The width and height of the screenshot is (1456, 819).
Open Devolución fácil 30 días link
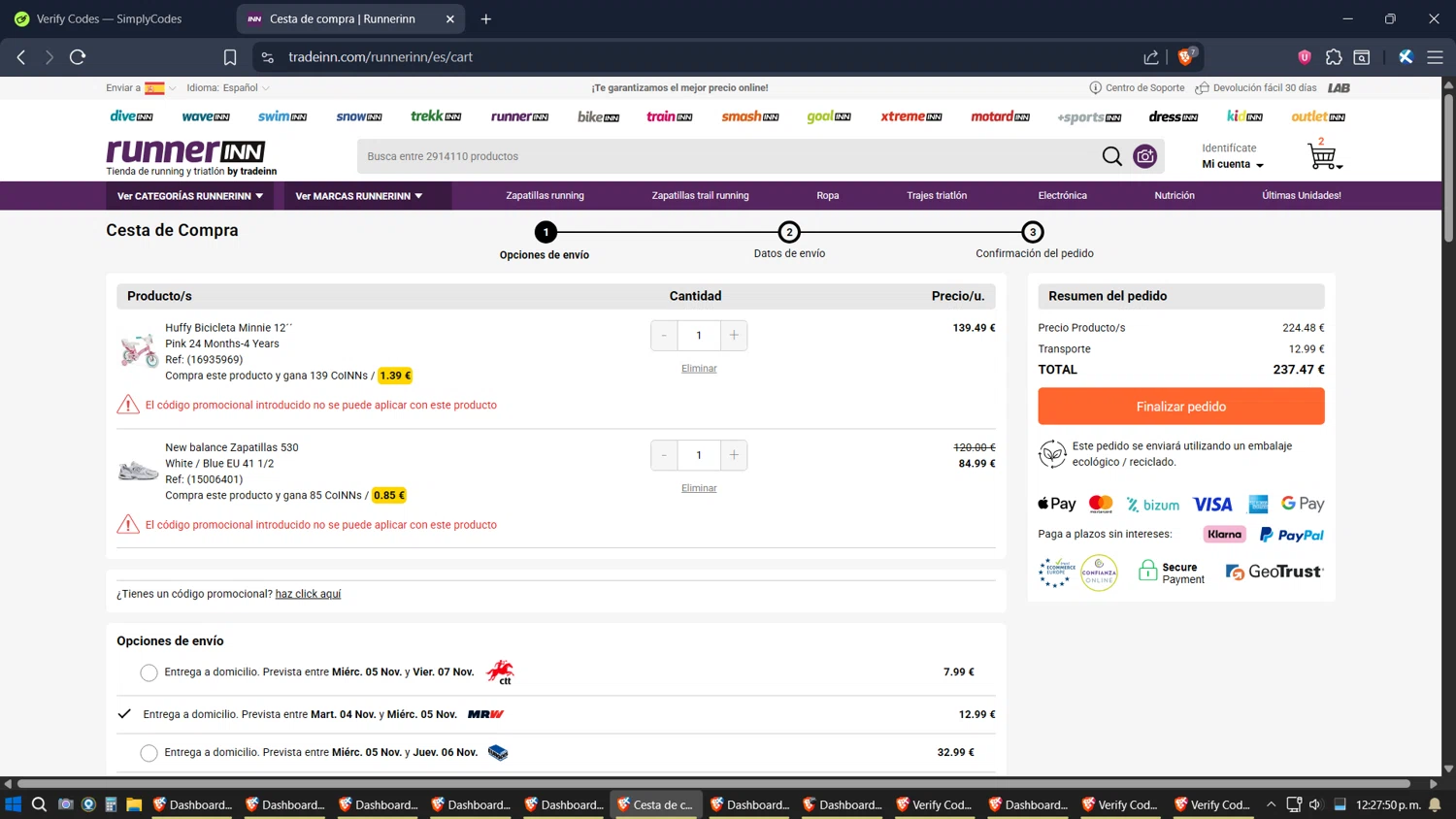(x=1256, y=88)
